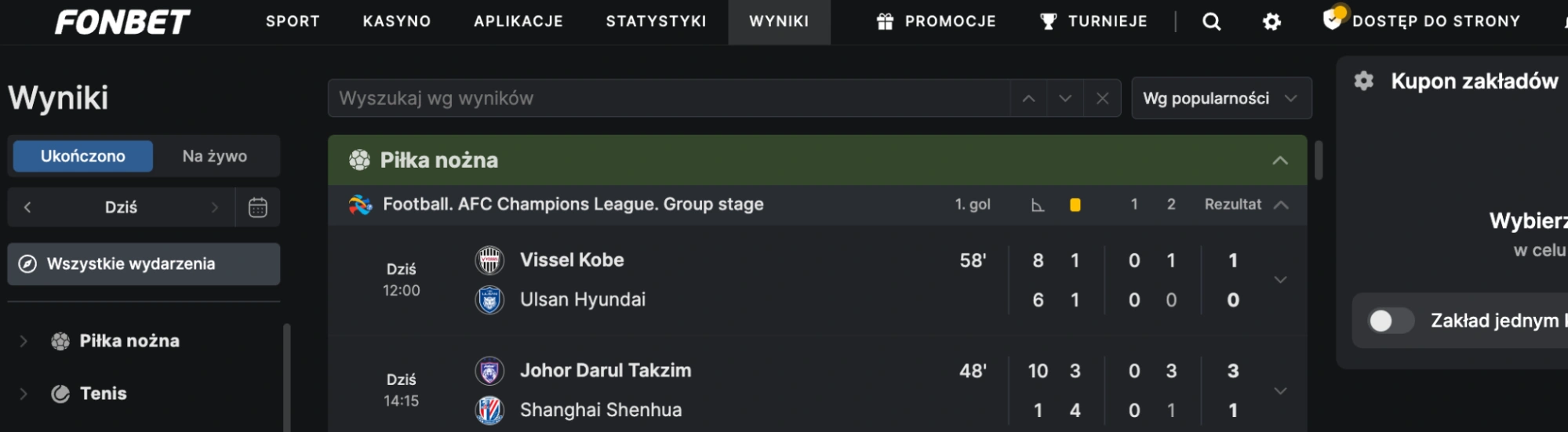Click the FONBET logo
Viewport: 1568px width, 432px height.
pos(122,22)
